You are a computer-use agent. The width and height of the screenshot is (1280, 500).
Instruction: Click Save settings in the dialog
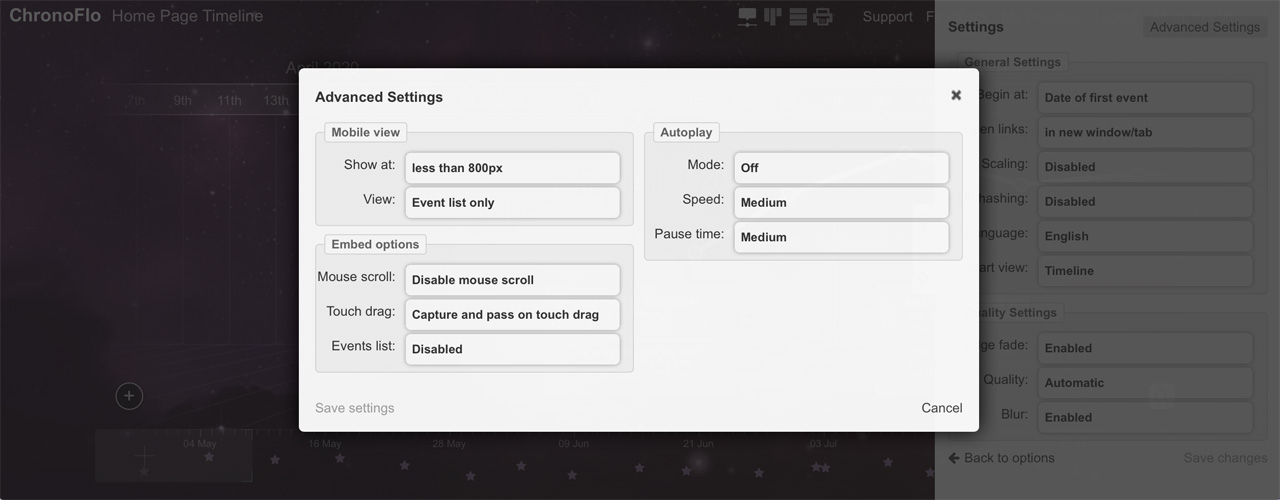coord(355,408)
